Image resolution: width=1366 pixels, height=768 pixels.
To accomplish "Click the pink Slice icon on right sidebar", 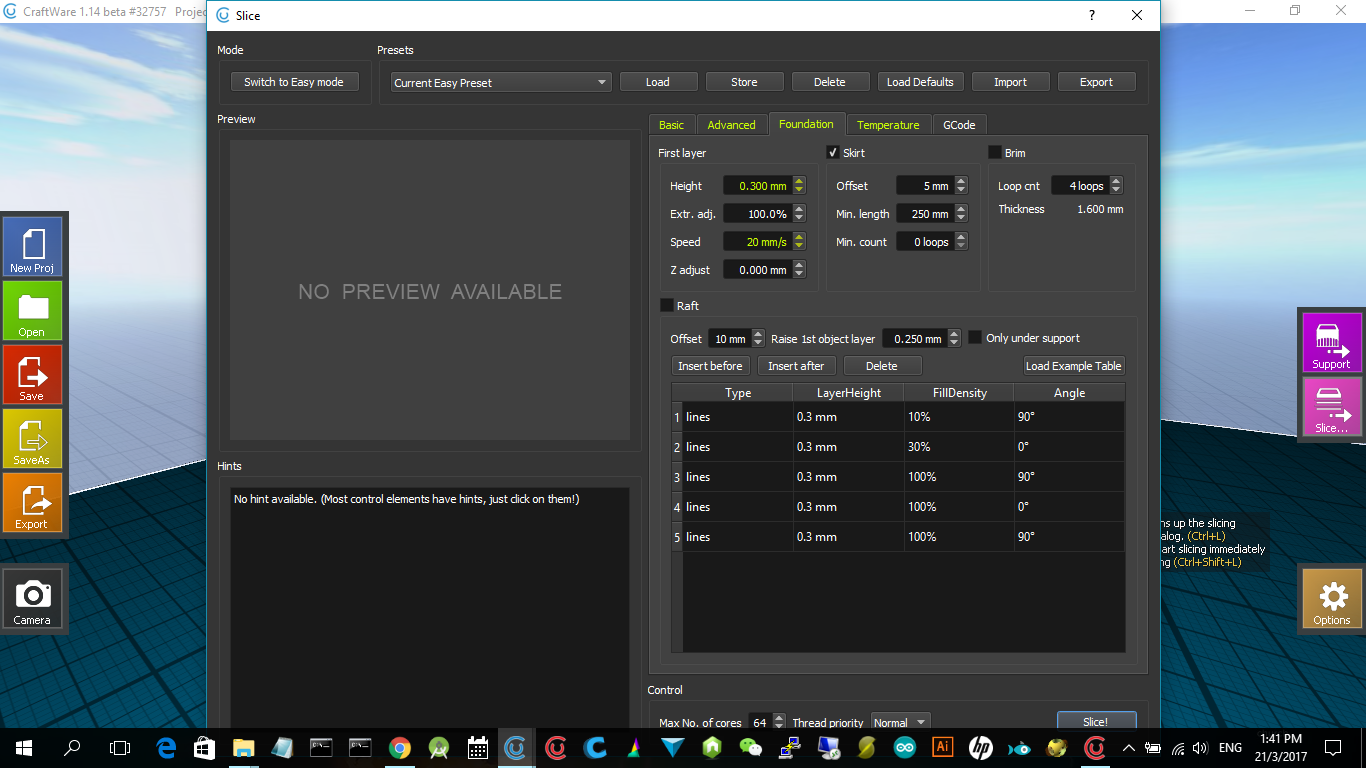I will click(x=1332, y=406).
